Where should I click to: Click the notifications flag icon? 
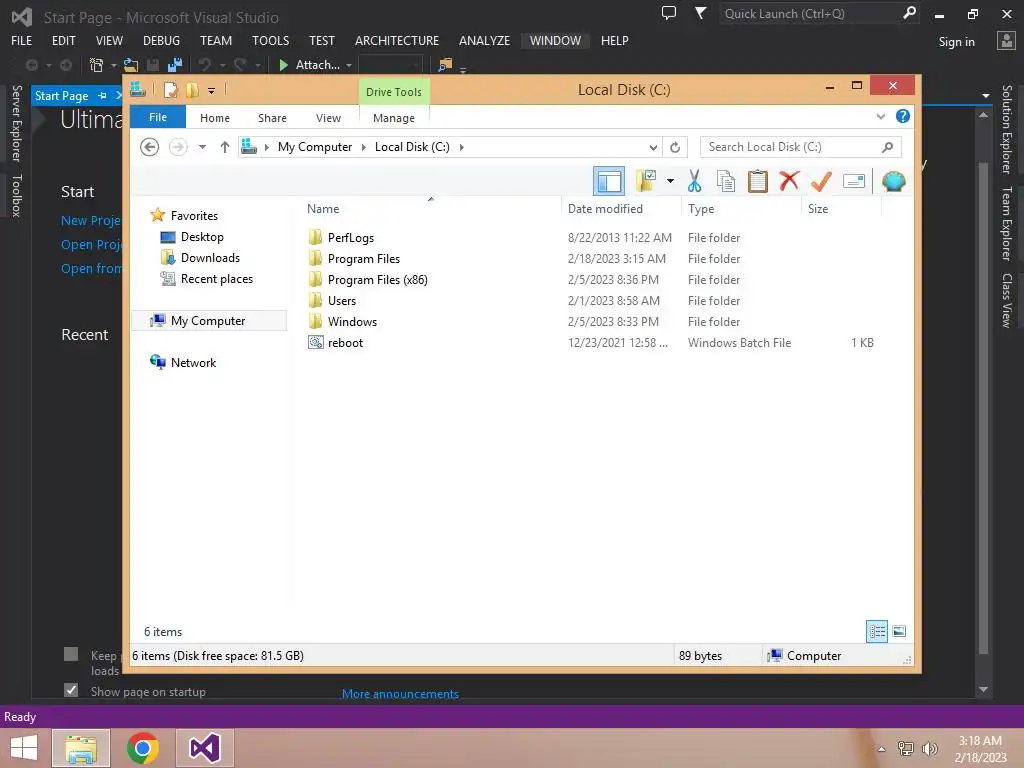click(x=700, y=13)
